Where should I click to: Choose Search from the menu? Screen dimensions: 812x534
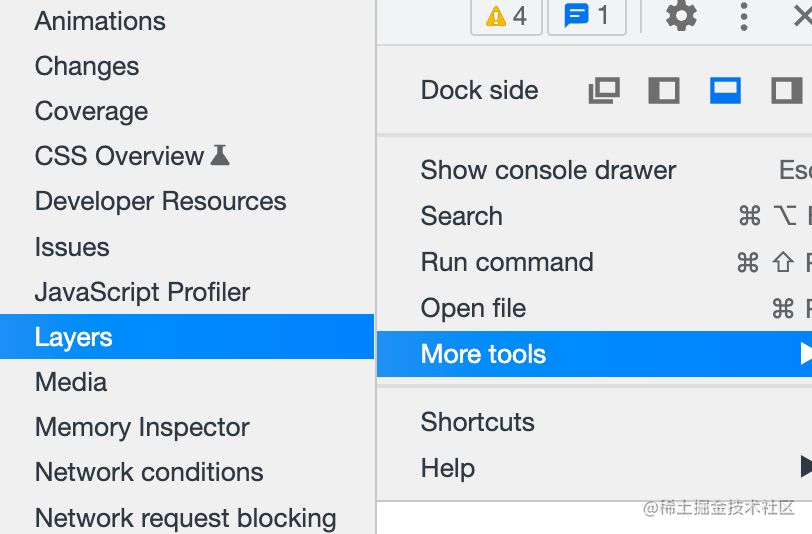click(x=462, y=216)
